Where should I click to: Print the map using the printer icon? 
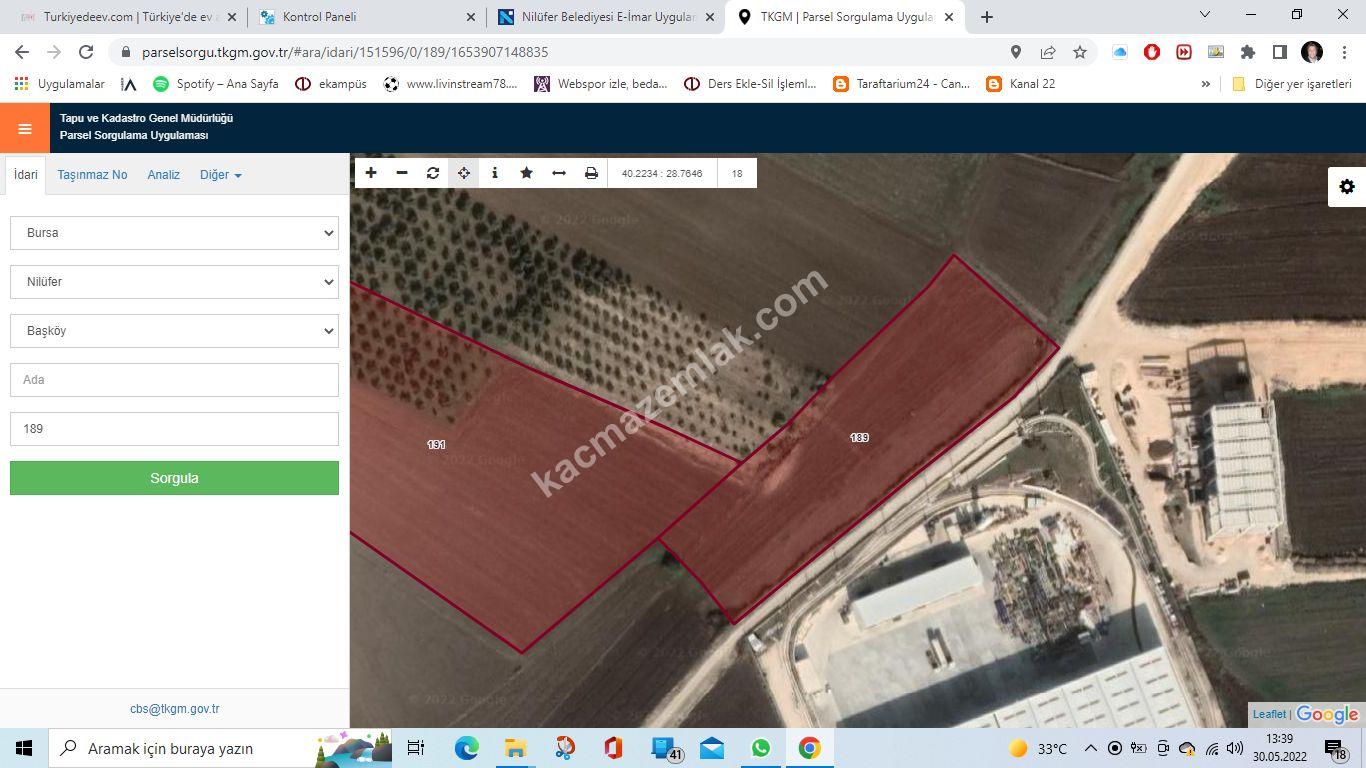[x=591, y=173]
